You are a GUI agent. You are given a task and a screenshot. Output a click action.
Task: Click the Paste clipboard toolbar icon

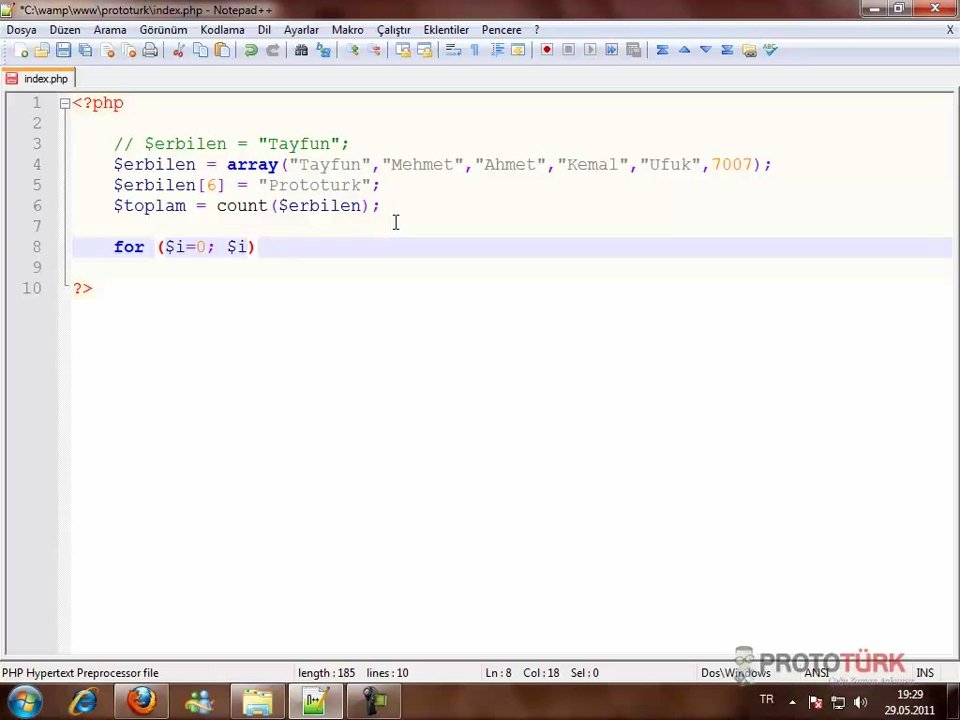click(222, 50)
